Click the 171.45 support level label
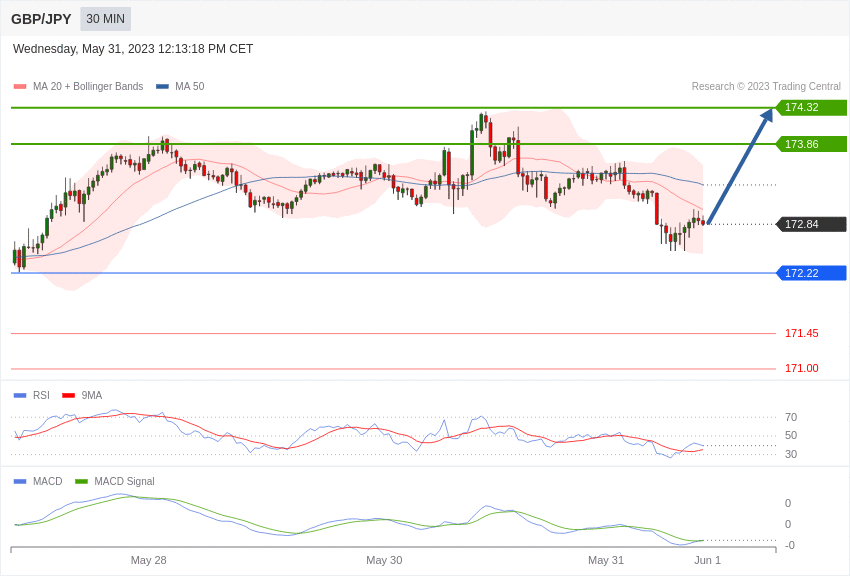 (801, 333)
